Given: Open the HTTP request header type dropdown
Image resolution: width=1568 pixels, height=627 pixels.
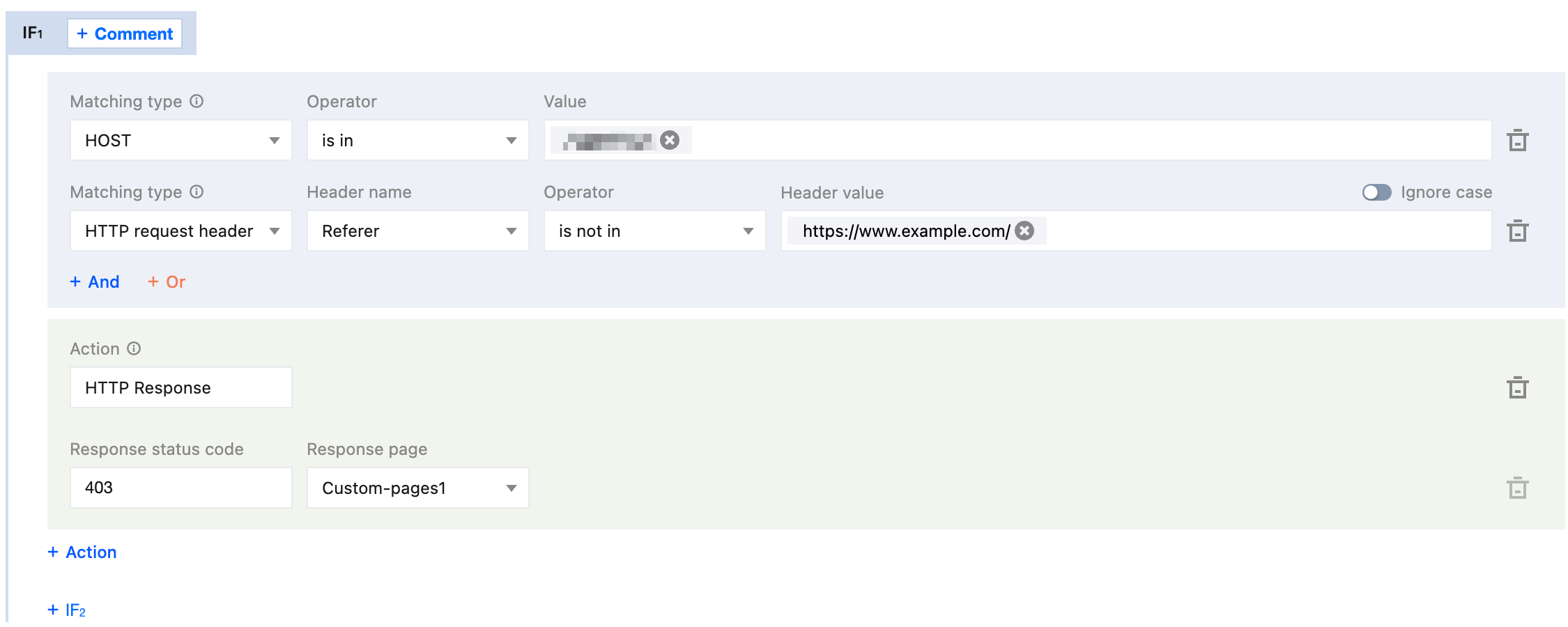Looking at the screenshot, I should point(181,231).
